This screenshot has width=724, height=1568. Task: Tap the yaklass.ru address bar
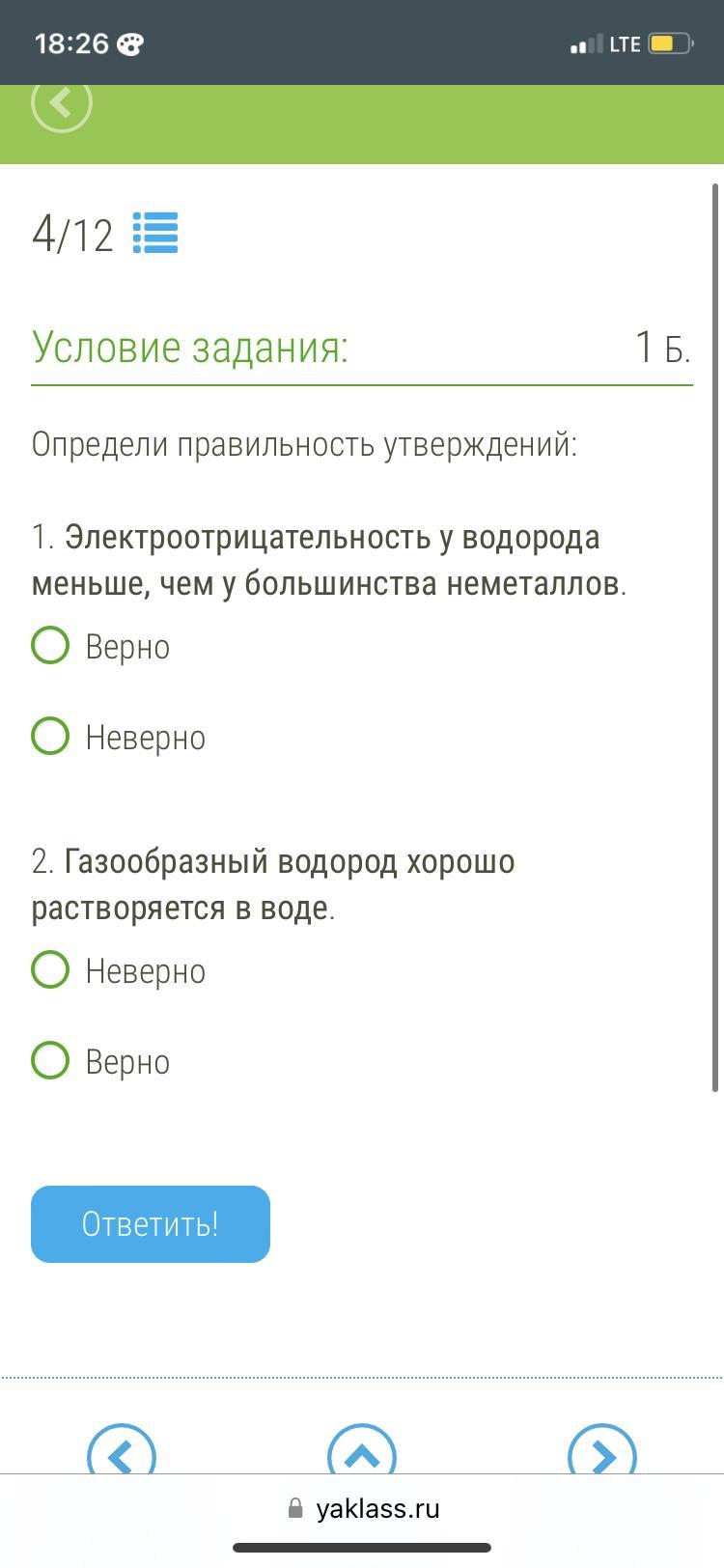coord(362,1509)
